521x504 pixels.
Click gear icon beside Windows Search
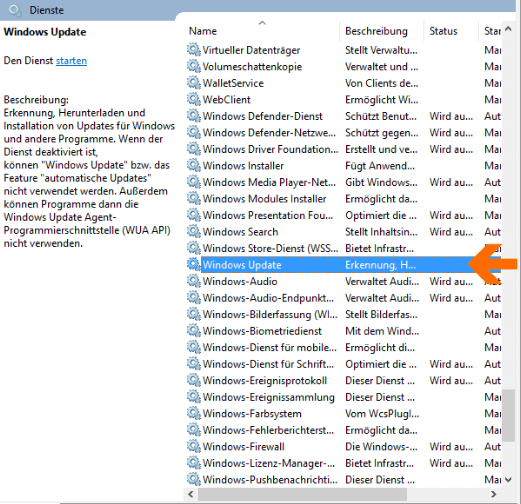coord(193,231)
